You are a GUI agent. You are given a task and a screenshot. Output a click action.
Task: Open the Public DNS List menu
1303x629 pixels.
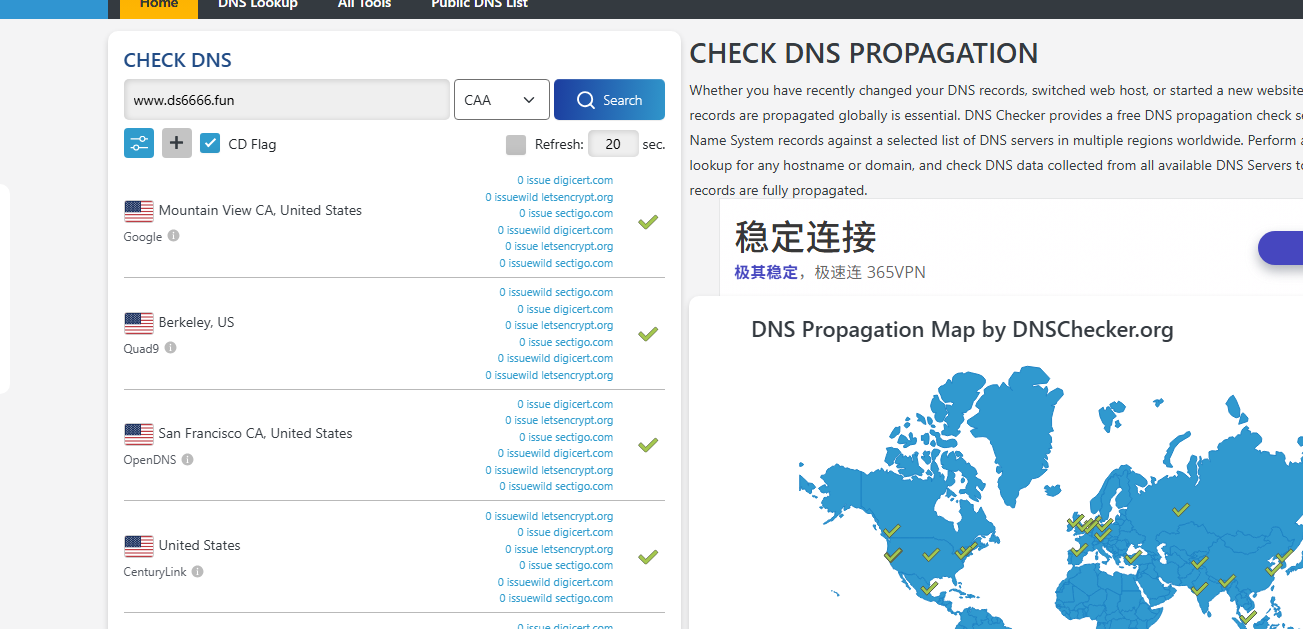tap(479, 5)
